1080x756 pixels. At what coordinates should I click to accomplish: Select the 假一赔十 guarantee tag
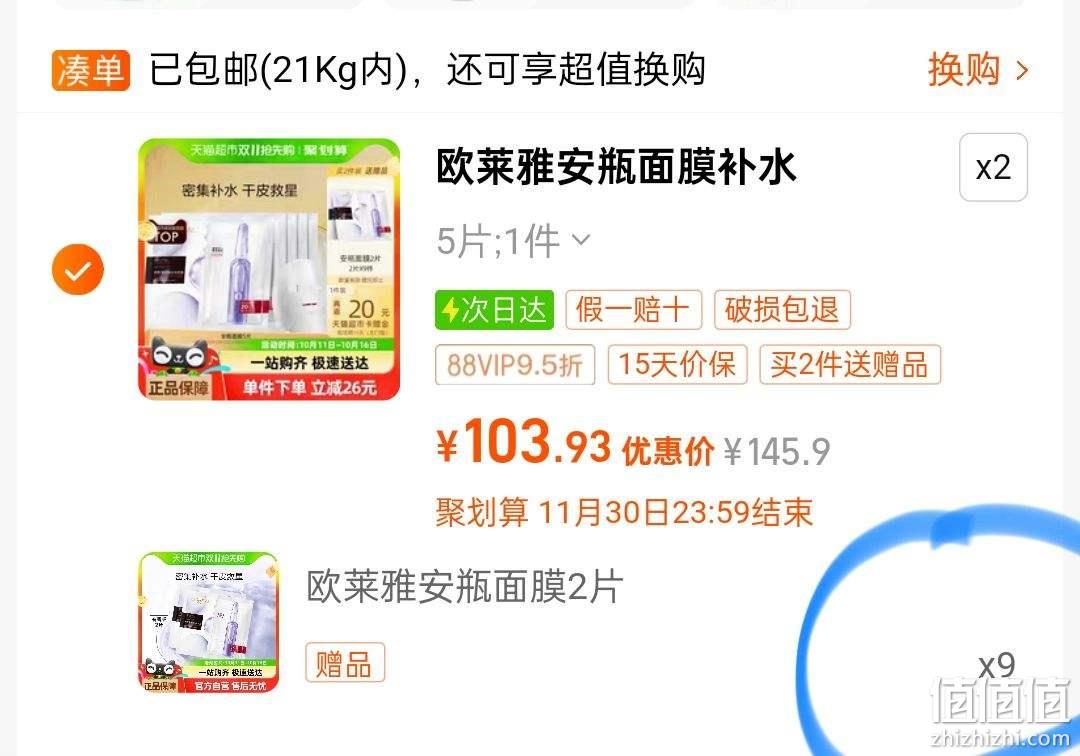point(634,310)
